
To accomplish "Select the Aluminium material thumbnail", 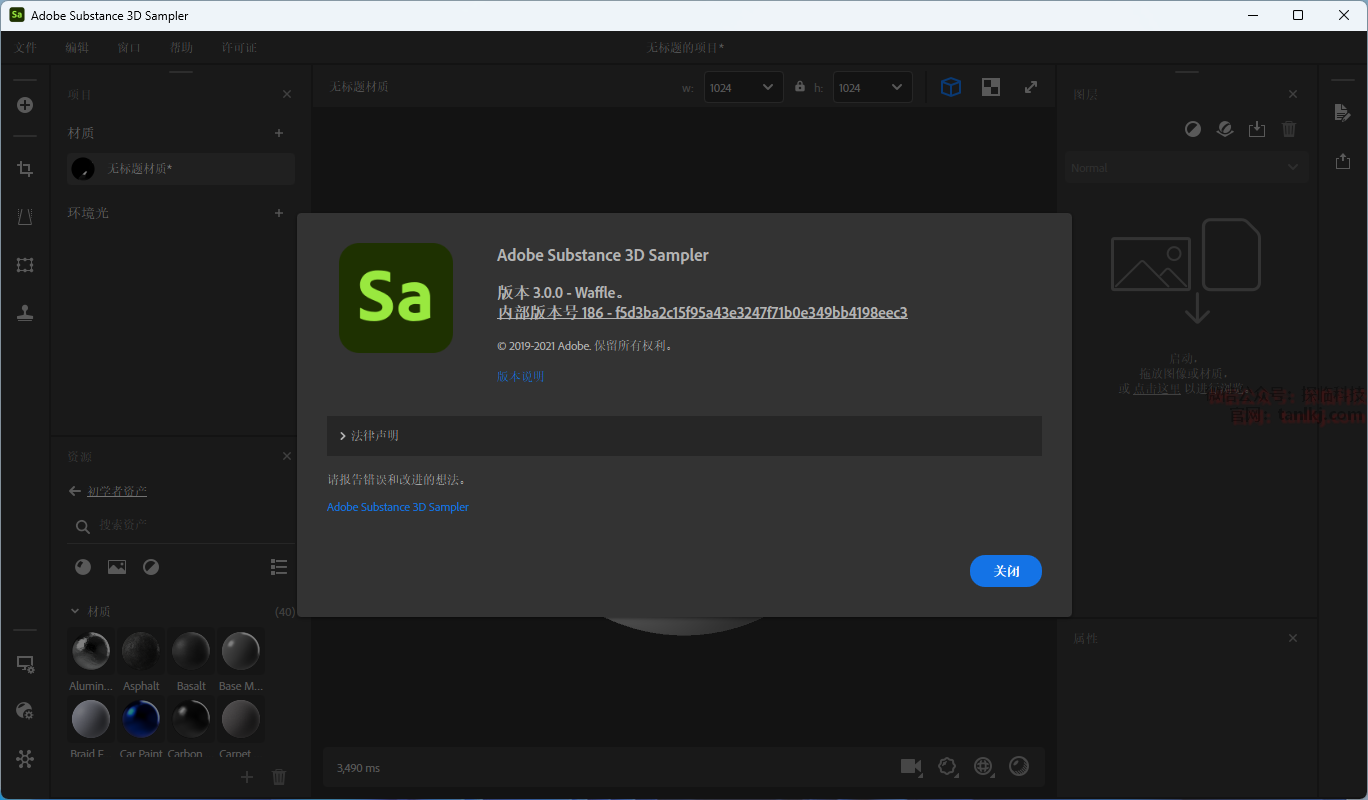I will 91,652.
